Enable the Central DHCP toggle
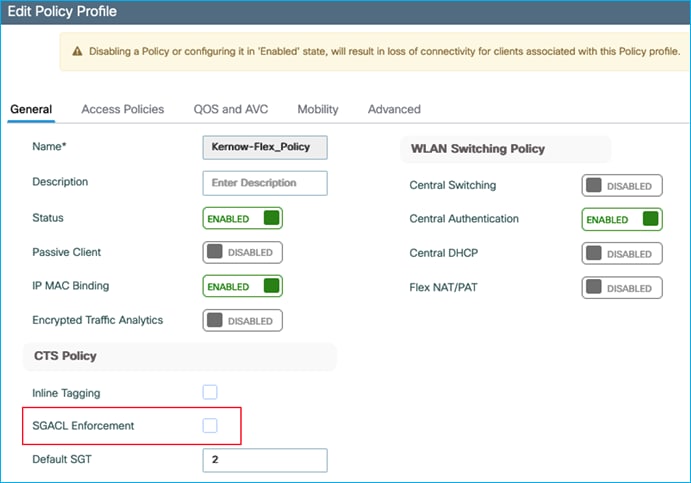This screenshot has width=691, height=483. point(622,253)
